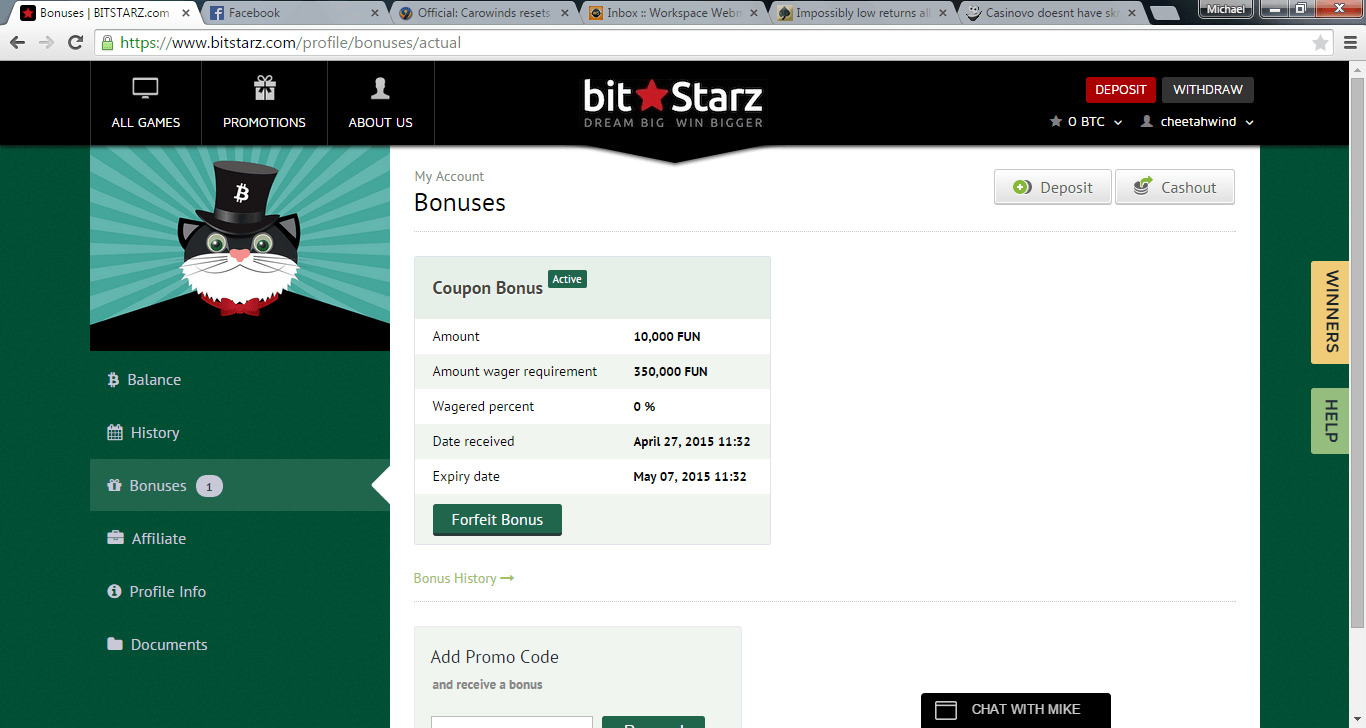This screenshot has width=1366, height=728.
Task: Open Affiliate in the sidebar
Action: [x=240, y=538]
